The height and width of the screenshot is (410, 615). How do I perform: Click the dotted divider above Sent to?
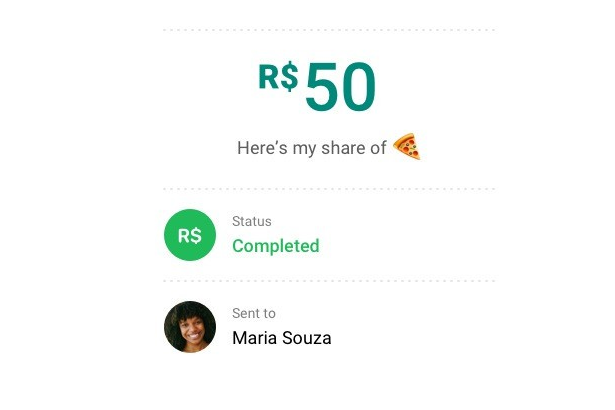point(329,281)
